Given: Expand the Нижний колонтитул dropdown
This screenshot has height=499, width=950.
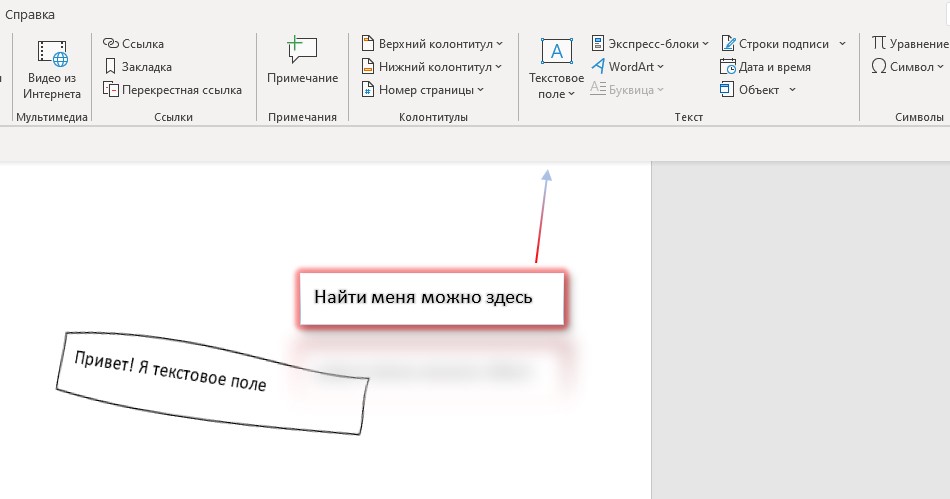Looking at the screenshot, I should (432, 67).
